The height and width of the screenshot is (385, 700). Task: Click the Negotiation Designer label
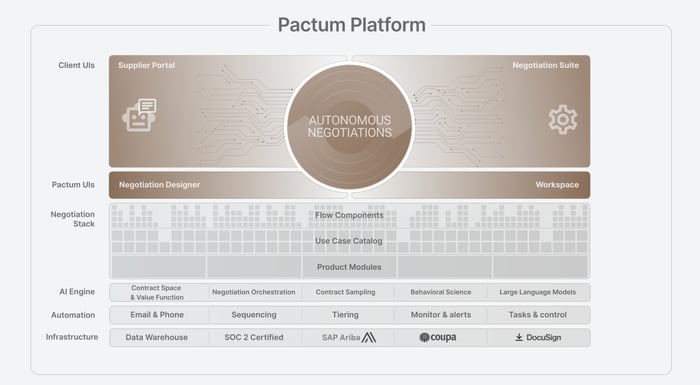(x=159, y=185)
